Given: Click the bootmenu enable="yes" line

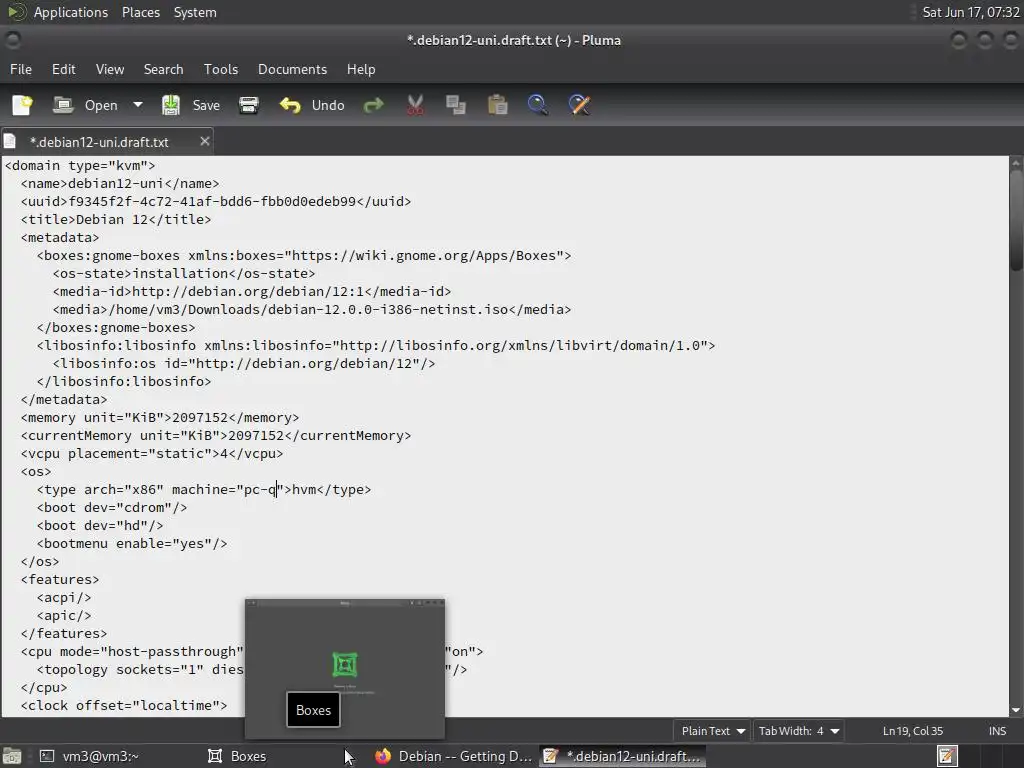Looking at the screenshot, I should click(x=132, y=543).
